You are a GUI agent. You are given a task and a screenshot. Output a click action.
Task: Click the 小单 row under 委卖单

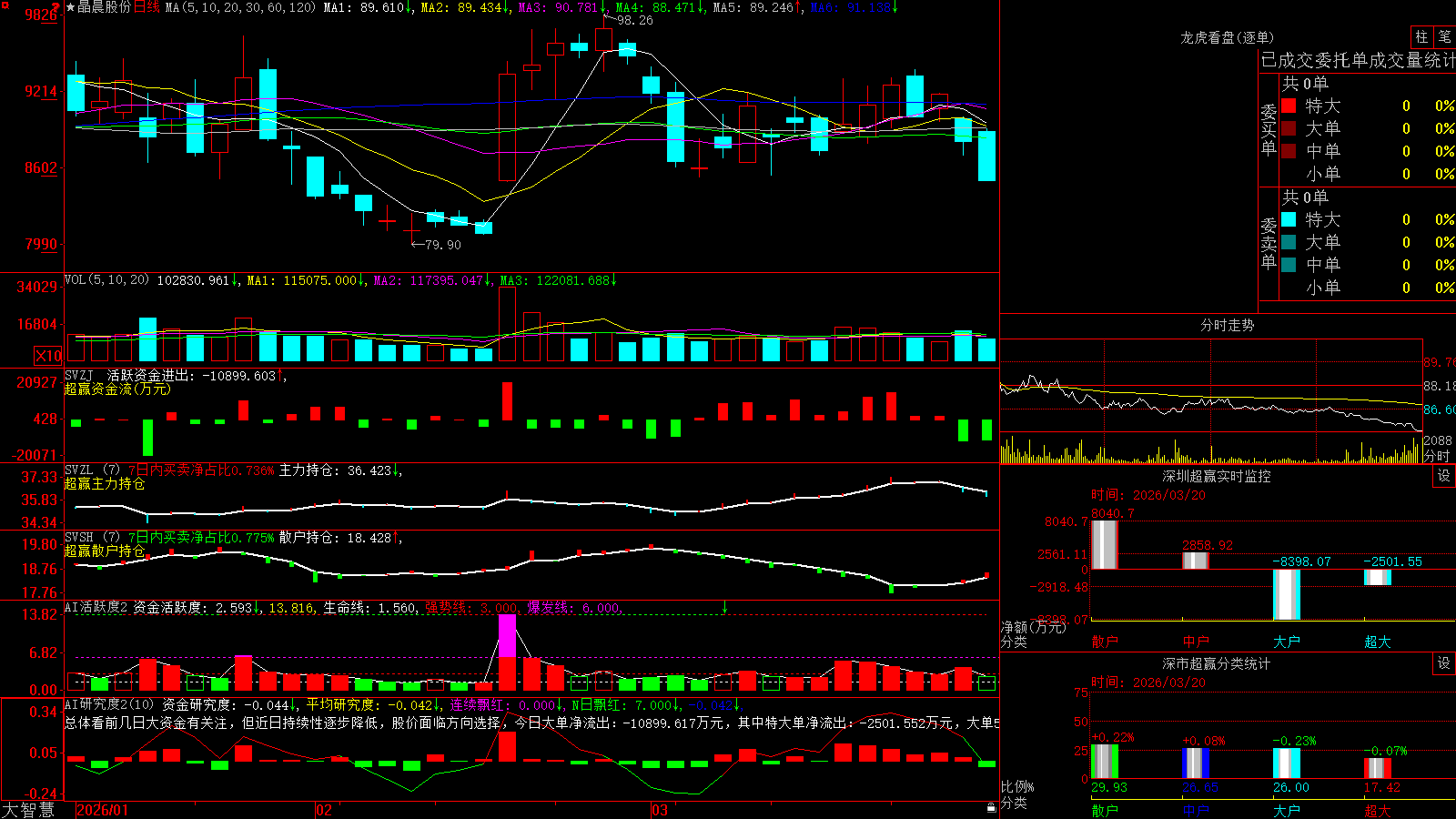coord(1369,288)
